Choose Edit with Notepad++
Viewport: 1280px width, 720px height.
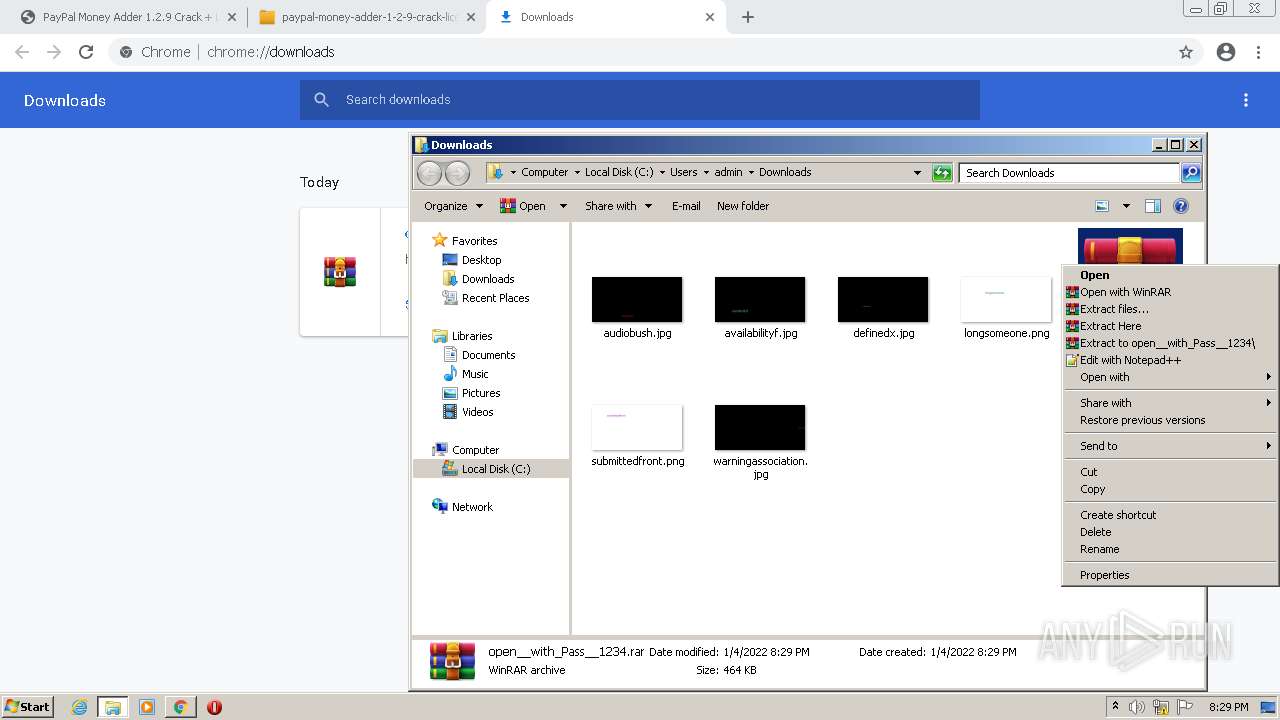point(1170,360)
